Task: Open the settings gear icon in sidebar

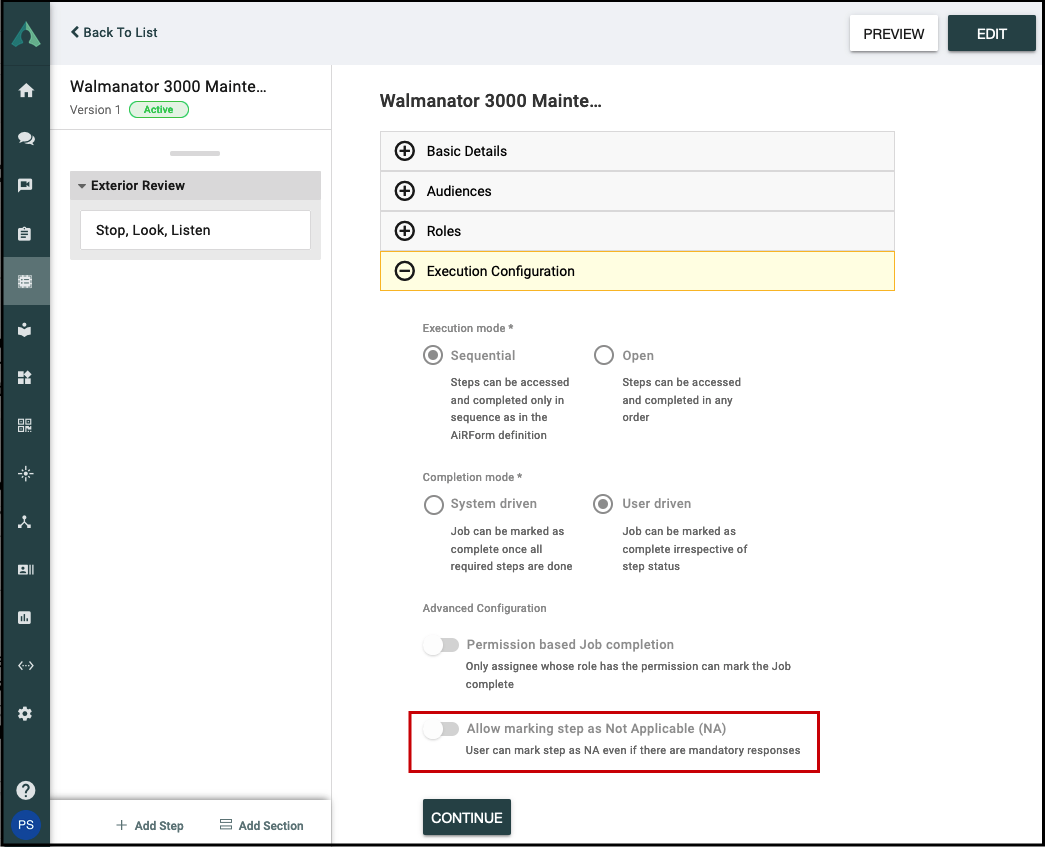Action: click(x=25, y=714)
